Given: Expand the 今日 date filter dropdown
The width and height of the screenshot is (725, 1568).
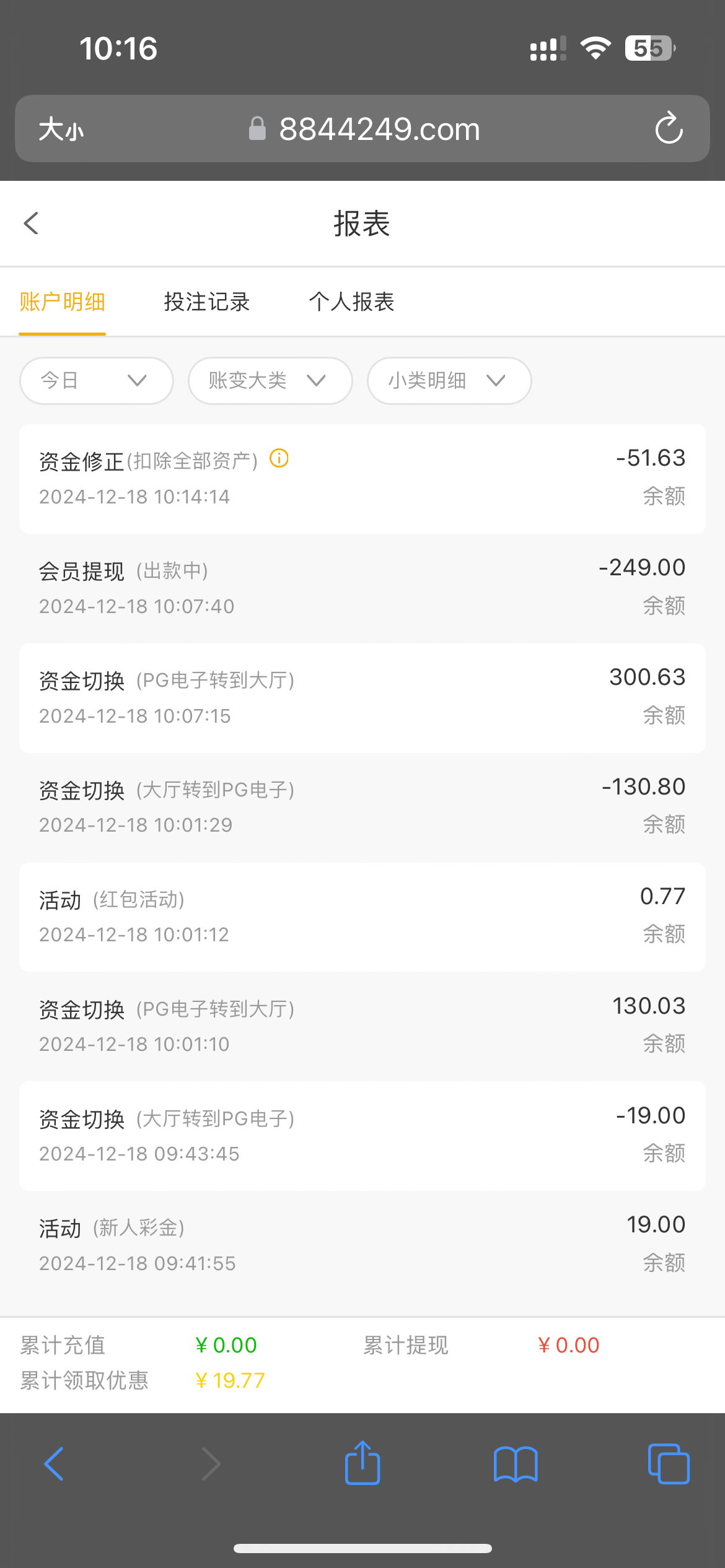Looking at the screenshot, I should point(96,381).
